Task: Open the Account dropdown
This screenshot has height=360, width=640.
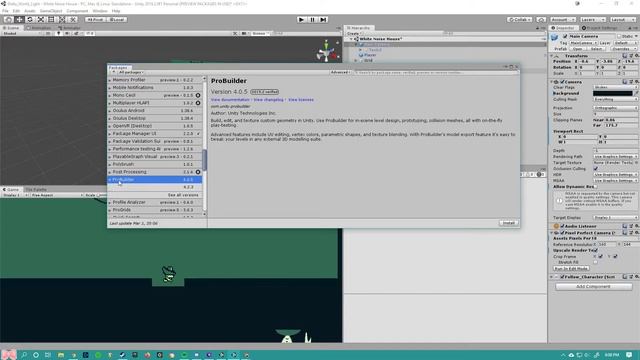Action: pyautogui.click(x=562, y=19)
